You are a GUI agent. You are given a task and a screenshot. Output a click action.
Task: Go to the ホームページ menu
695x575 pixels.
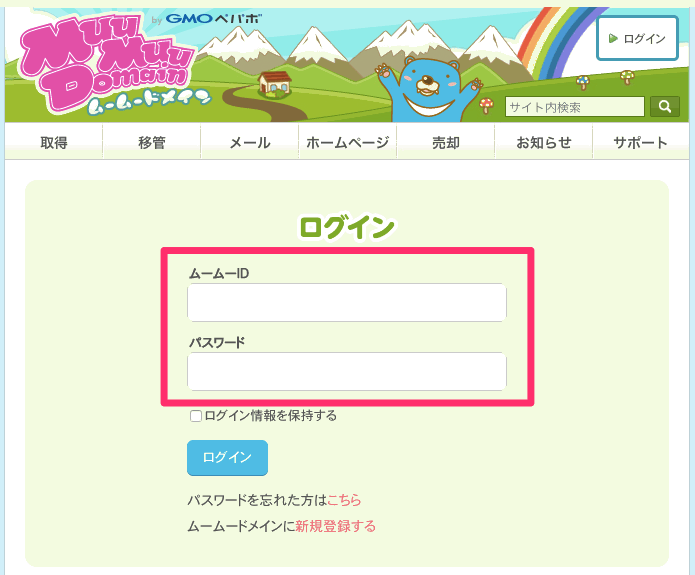pyautogui.click(x=347, y=143)
